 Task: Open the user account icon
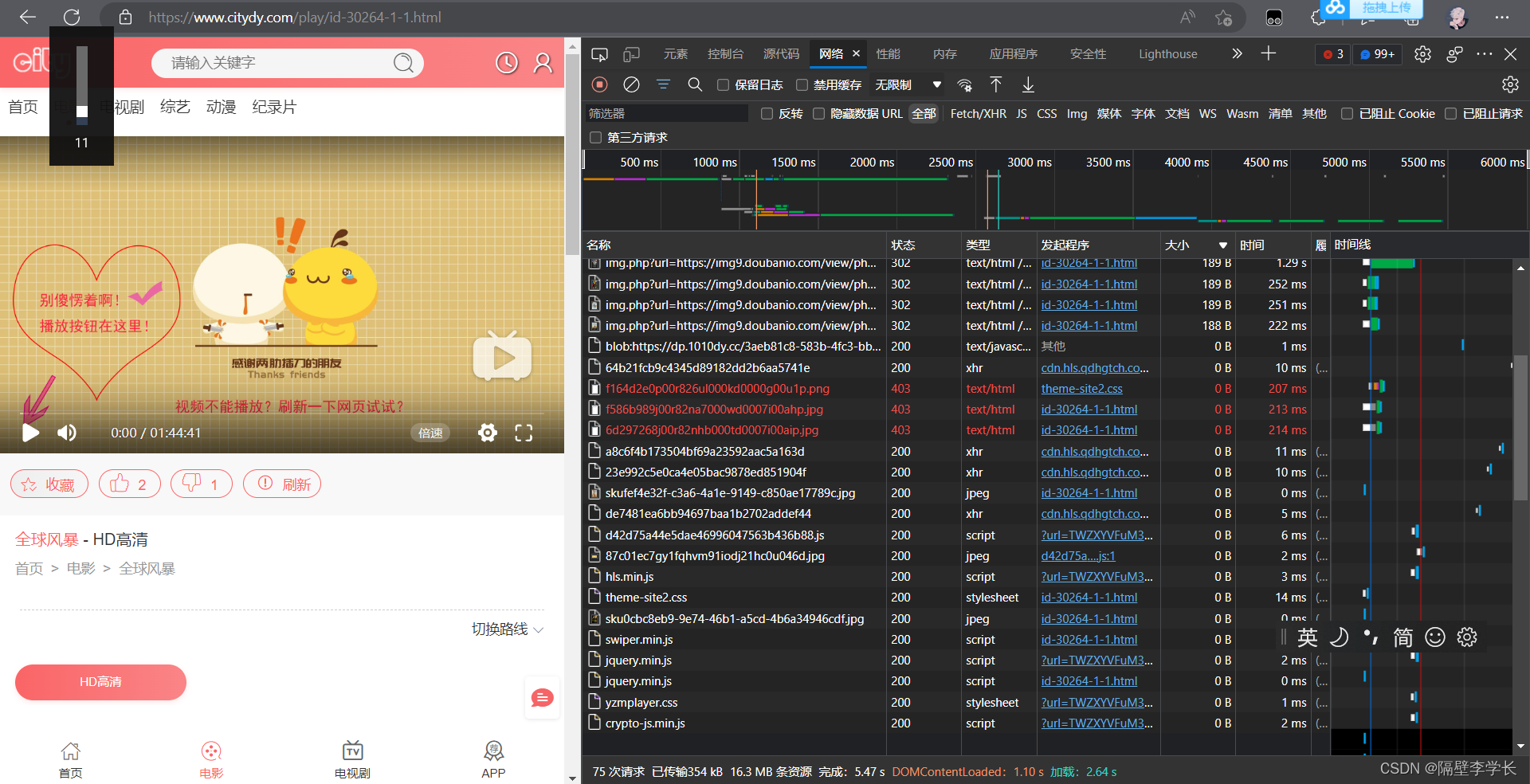tap(543, 63)
